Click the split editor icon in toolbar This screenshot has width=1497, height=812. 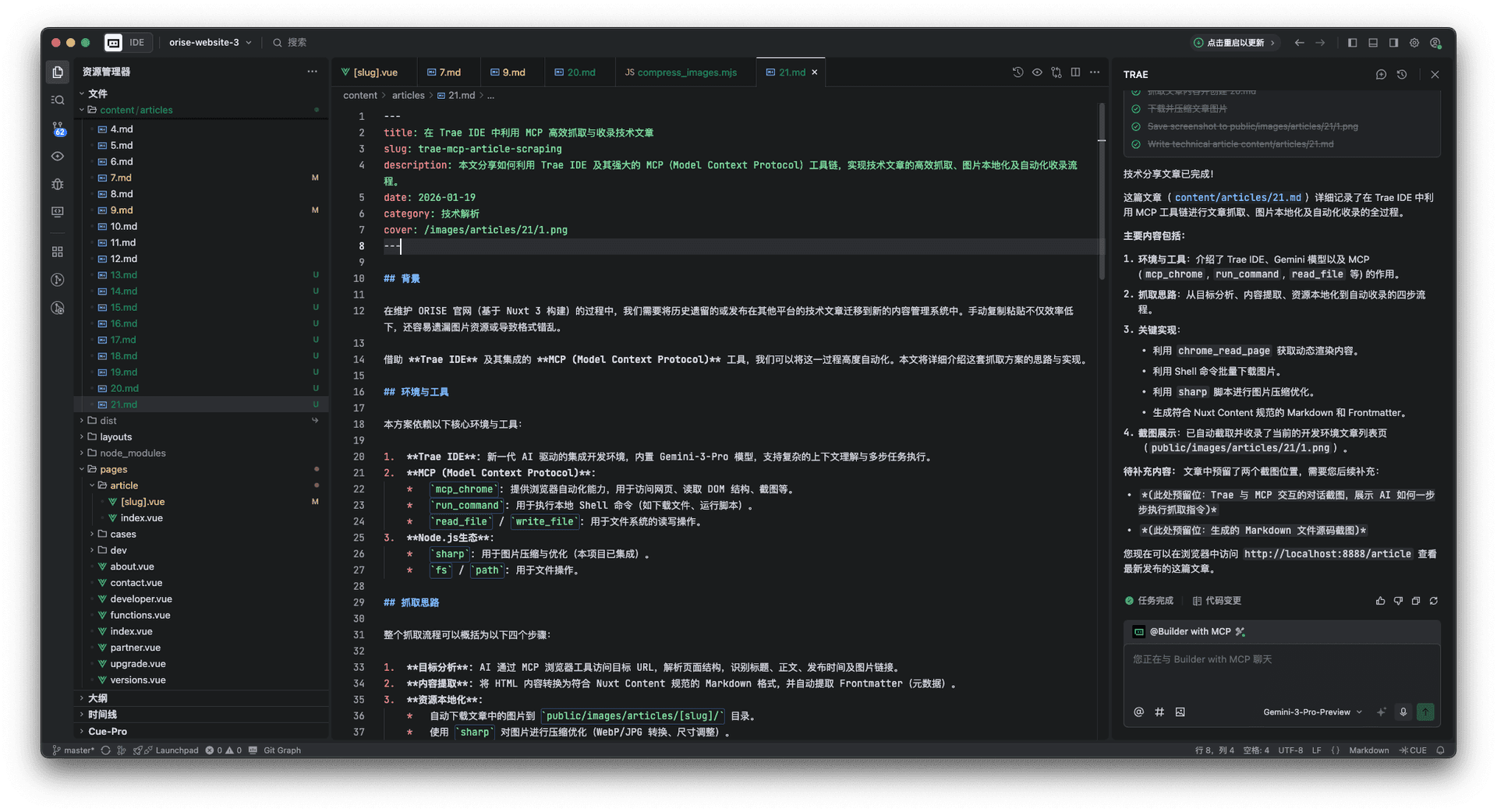point(1075,72)
